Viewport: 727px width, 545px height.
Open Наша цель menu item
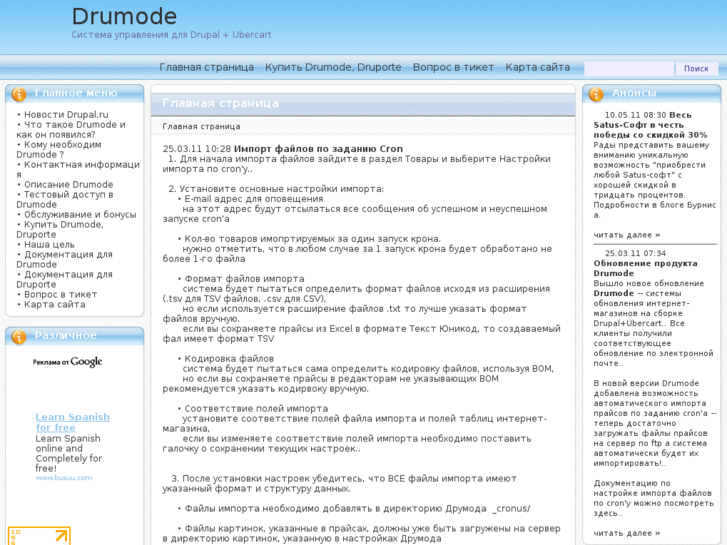(49, 244)
